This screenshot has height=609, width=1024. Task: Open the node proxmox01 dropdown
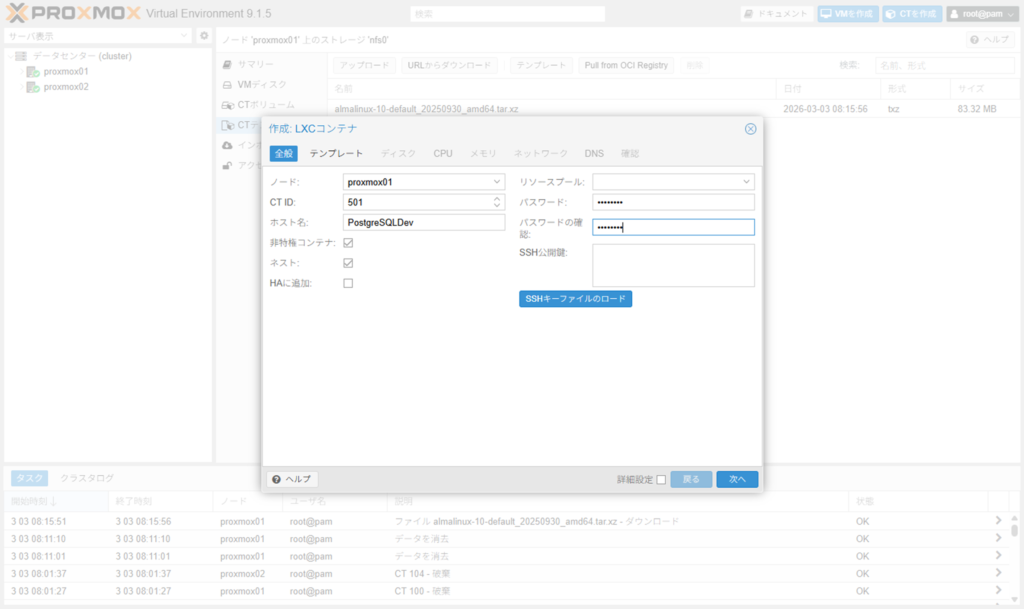[x=497, y=182]
